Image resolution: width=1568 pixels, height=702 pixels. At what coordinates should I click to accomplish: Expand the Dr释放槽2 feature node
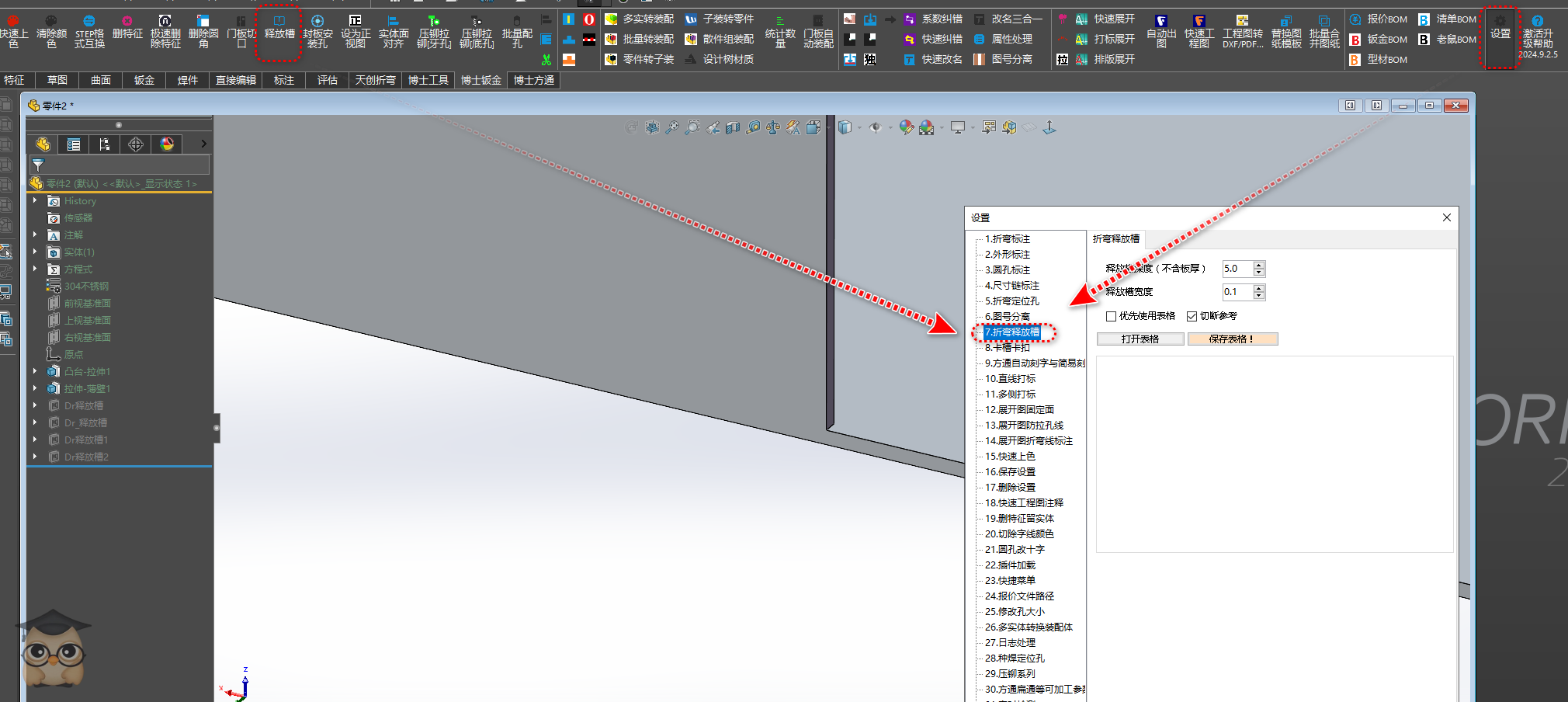coord(35,457)
